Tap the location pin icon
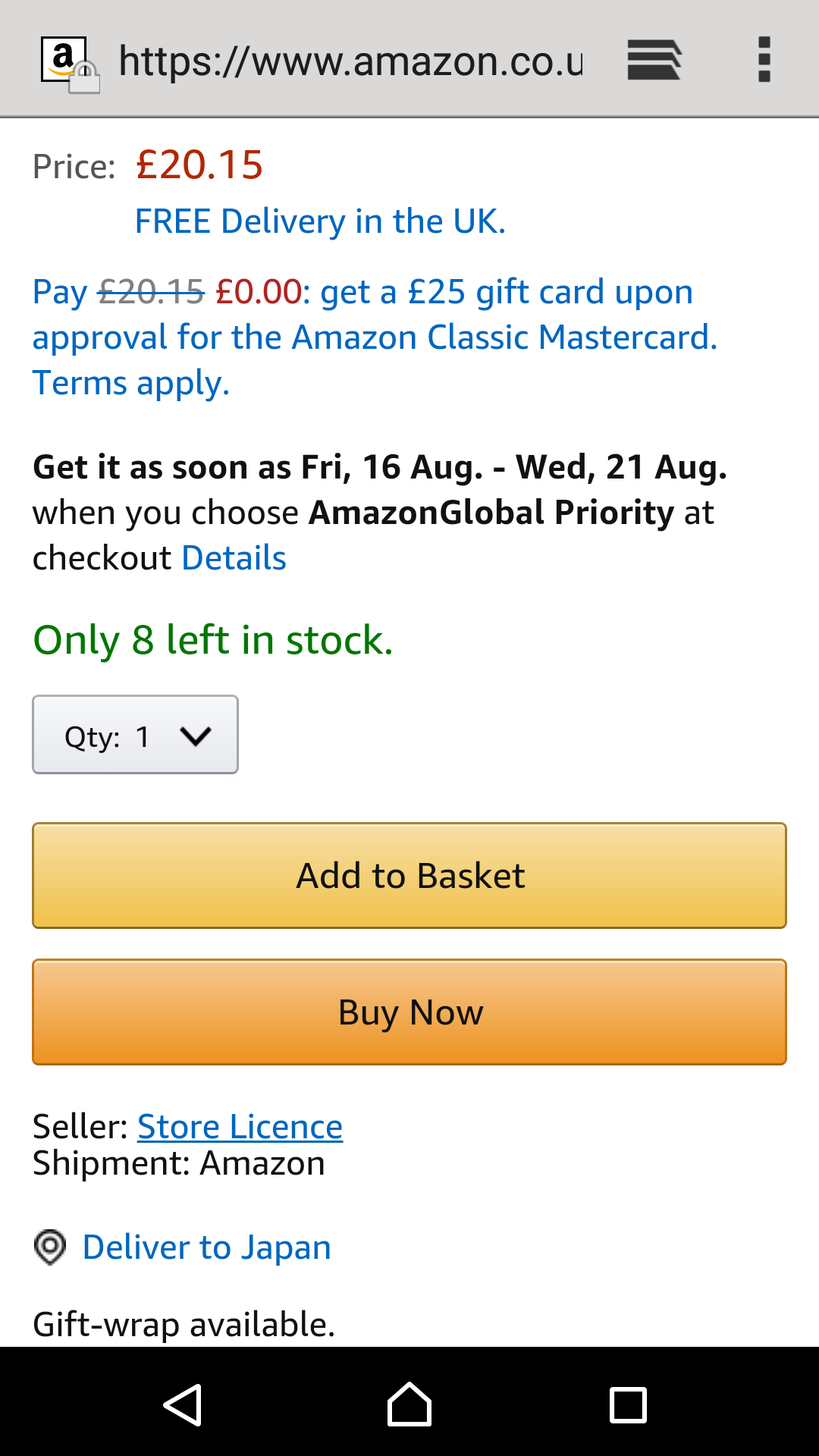 click(x=50, y=1247)
